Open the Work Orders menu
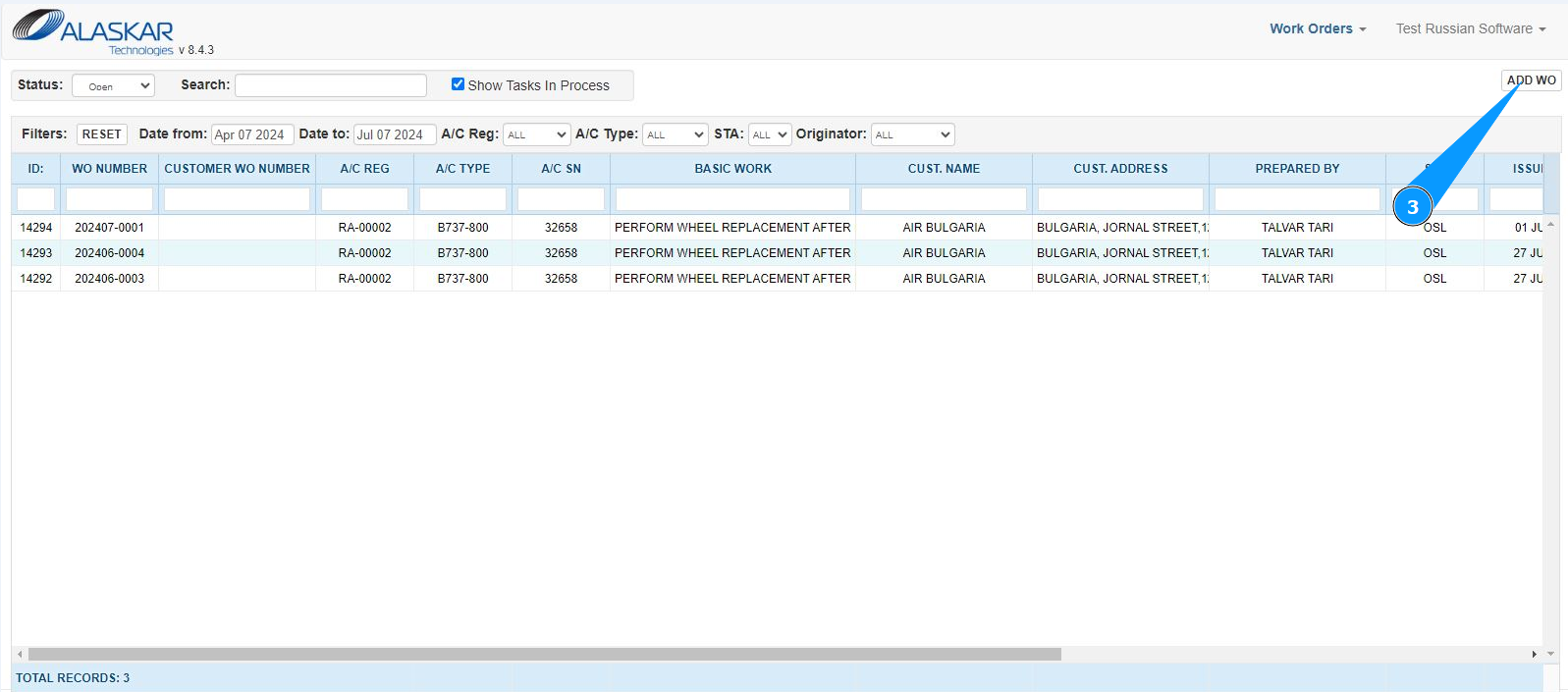Viewport: 1568px width, 692px height. (x=1318, y=28)
